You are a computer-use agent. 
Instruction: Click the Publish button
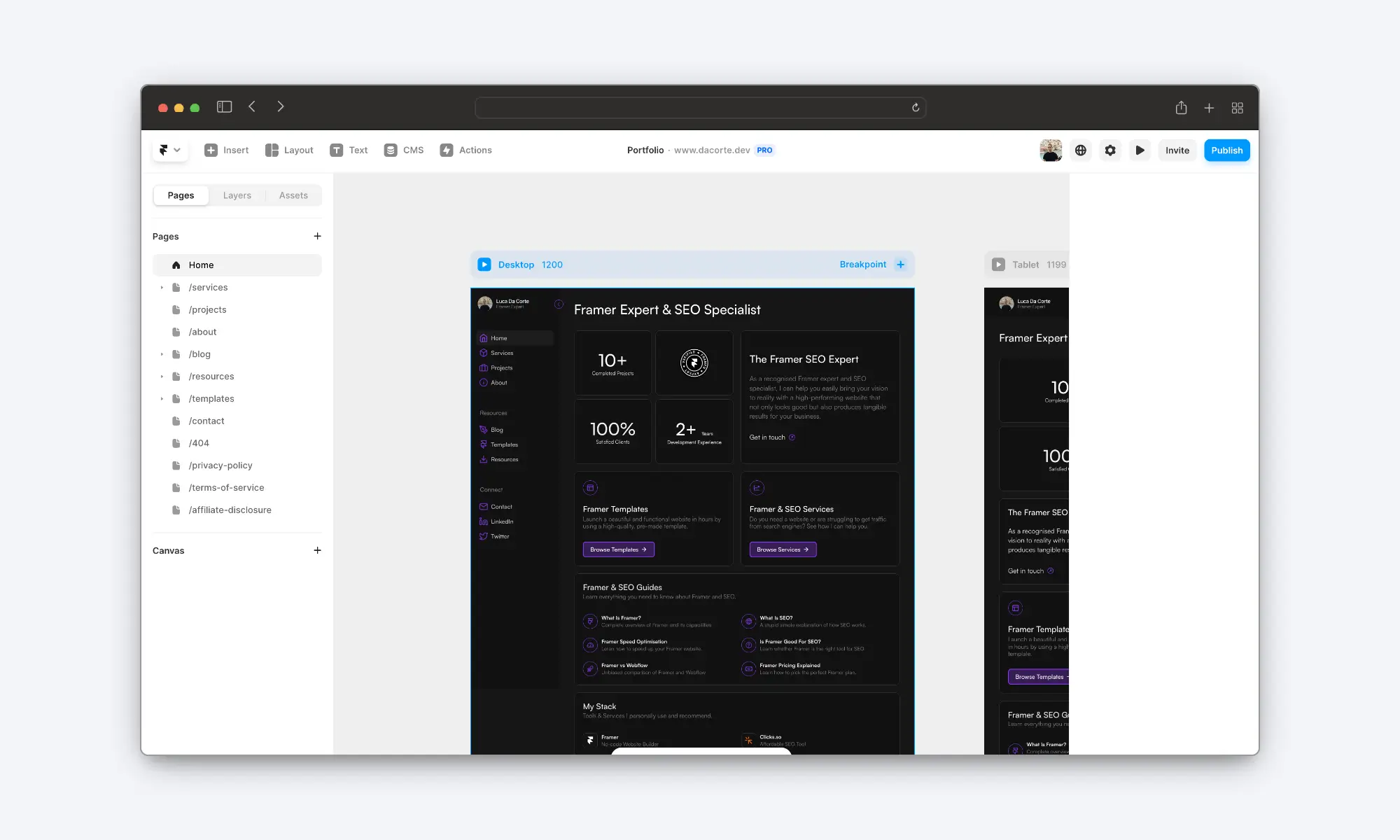1226,150
